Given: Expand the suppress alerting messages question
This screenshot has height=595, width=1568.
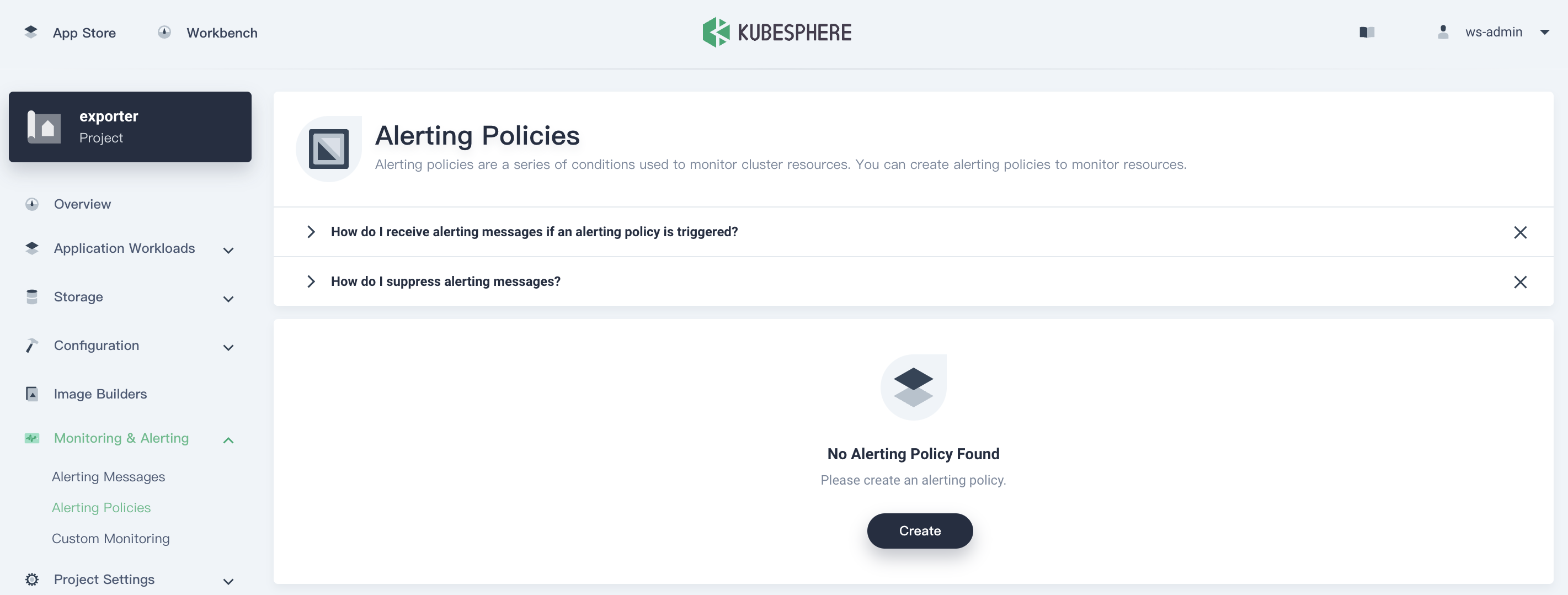Looking at the screenshot, I should click(x=311, y=281).
